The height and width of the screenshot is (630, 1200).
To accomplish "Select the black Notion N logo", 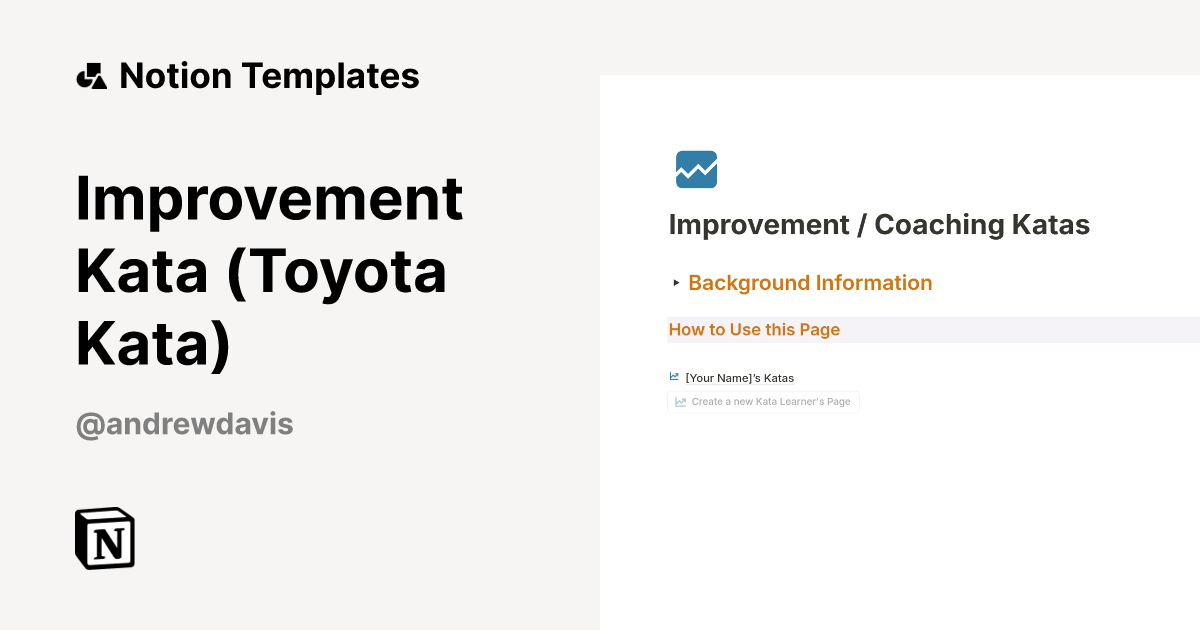I will pos(105,537).
